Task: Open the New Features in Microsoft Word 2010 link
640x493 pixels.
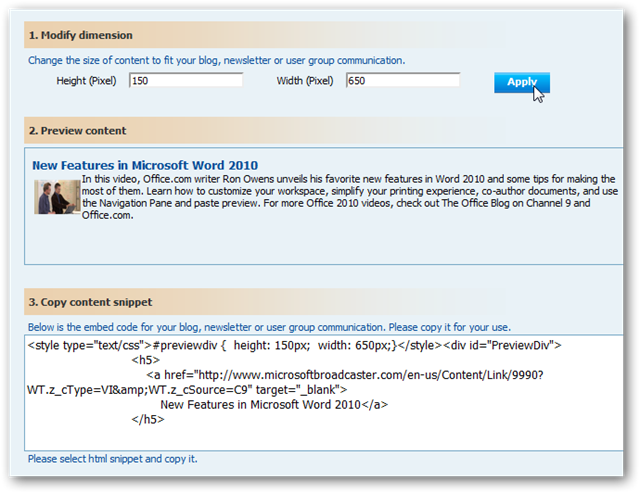Action: tap(145, 165)
